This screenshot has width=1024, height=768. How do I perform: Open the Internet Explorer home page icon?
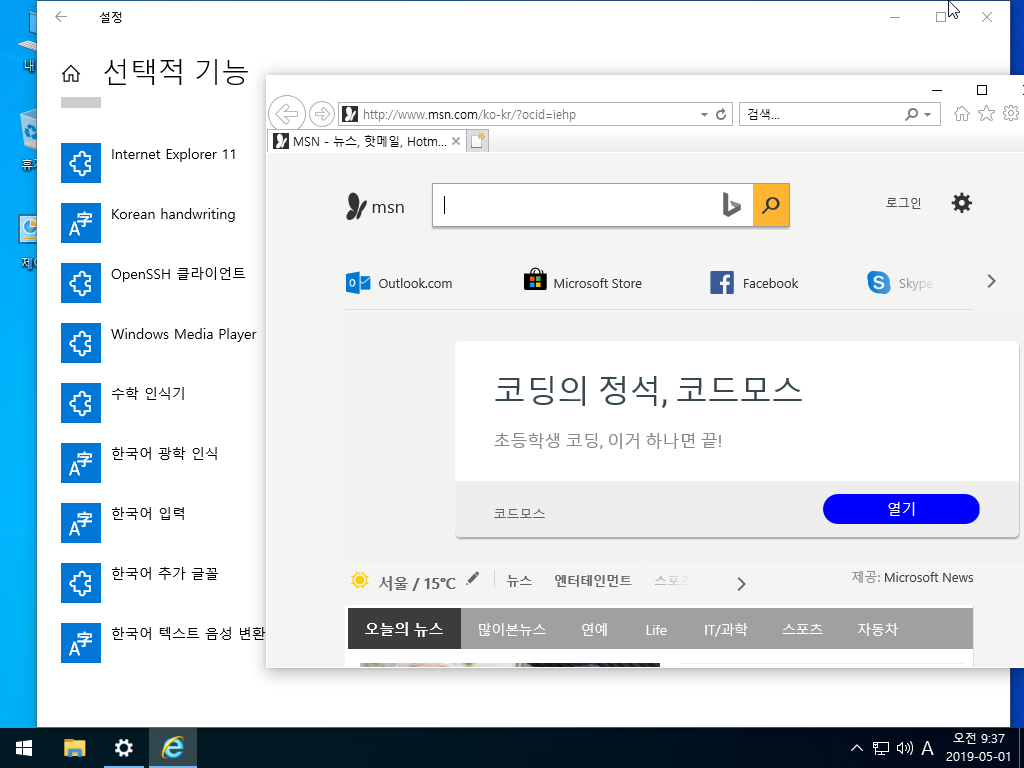point(961,114)
